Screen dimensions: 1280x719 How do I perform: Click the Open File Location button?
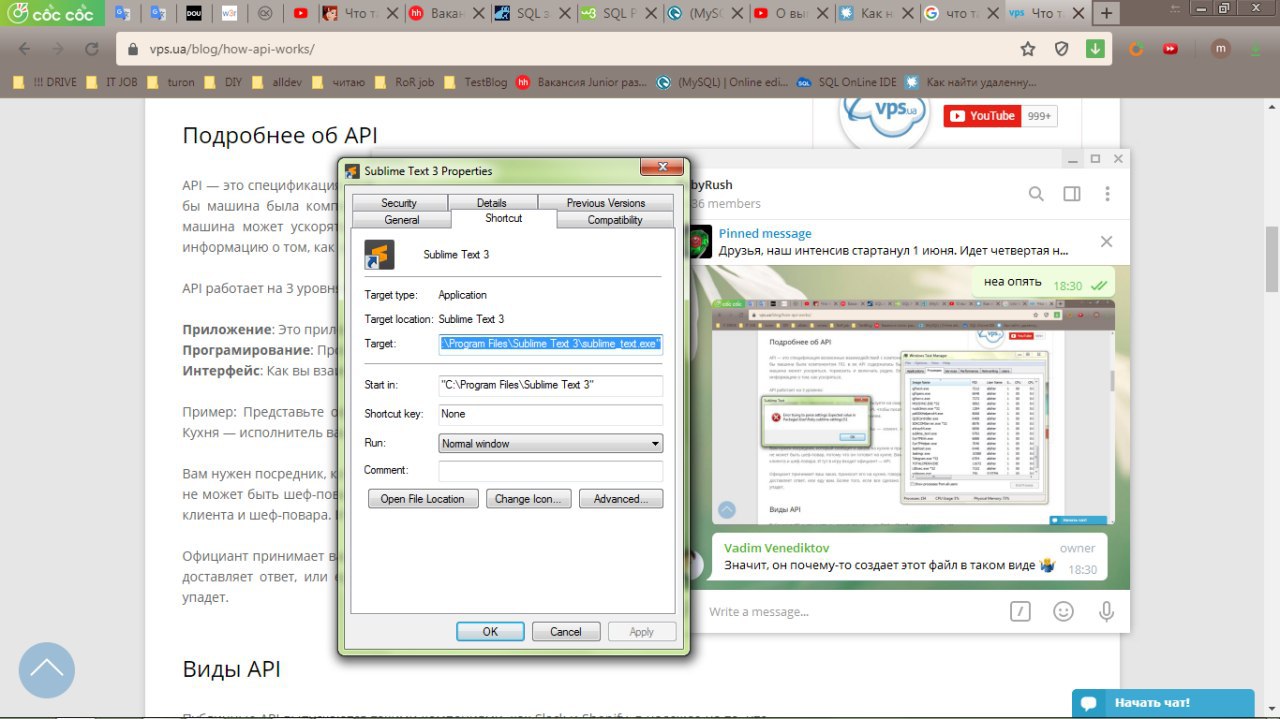(x=423, y=498)
